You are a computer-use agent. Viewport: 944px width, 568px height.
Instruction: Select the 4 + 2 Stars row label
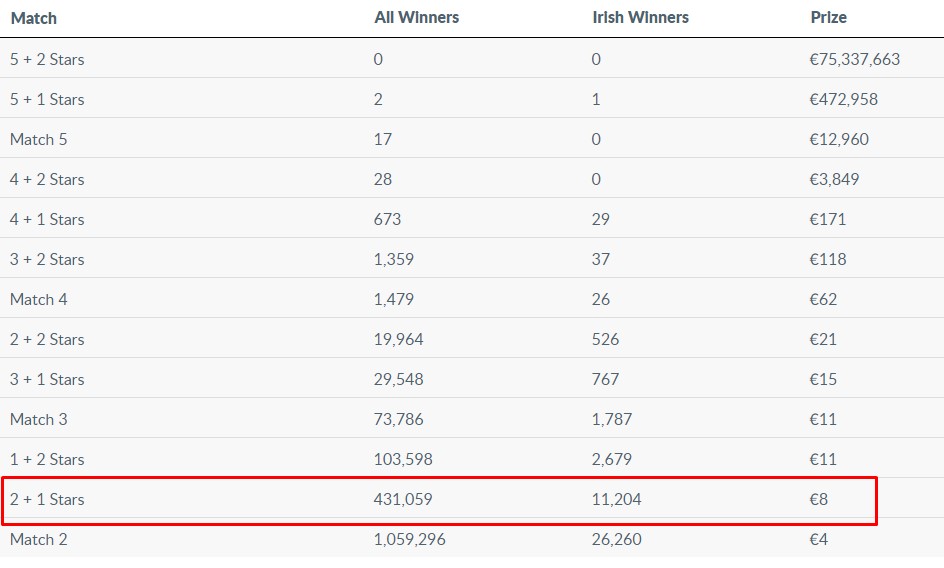[x=47, y=179]
